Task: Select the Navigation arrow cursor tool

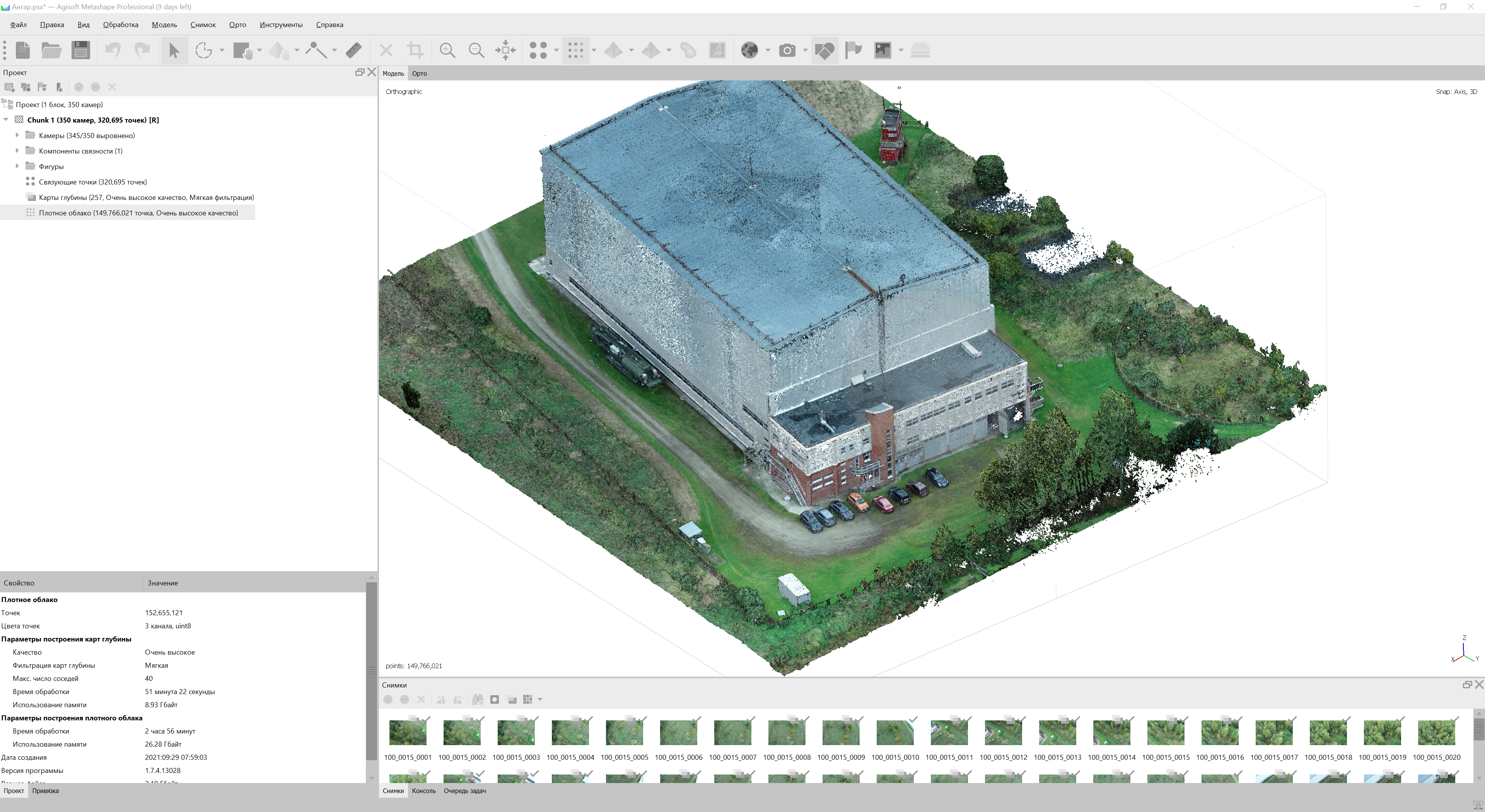Action: (x=174, y=50)
